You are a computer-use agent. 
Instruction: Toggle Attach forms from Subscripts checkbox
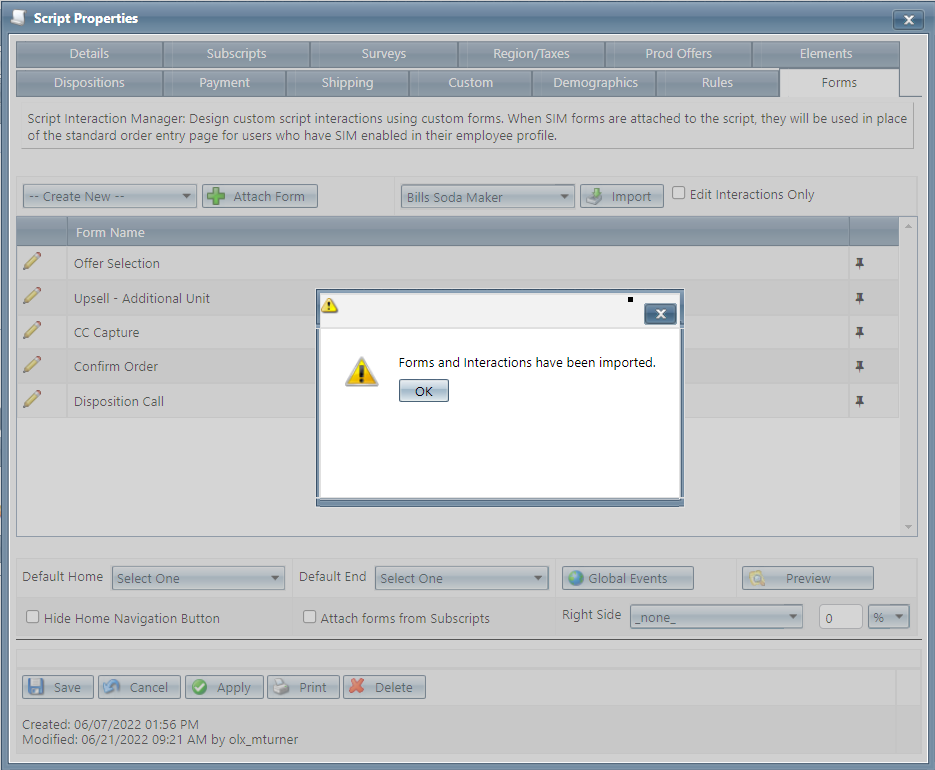[x=310, y=618]
